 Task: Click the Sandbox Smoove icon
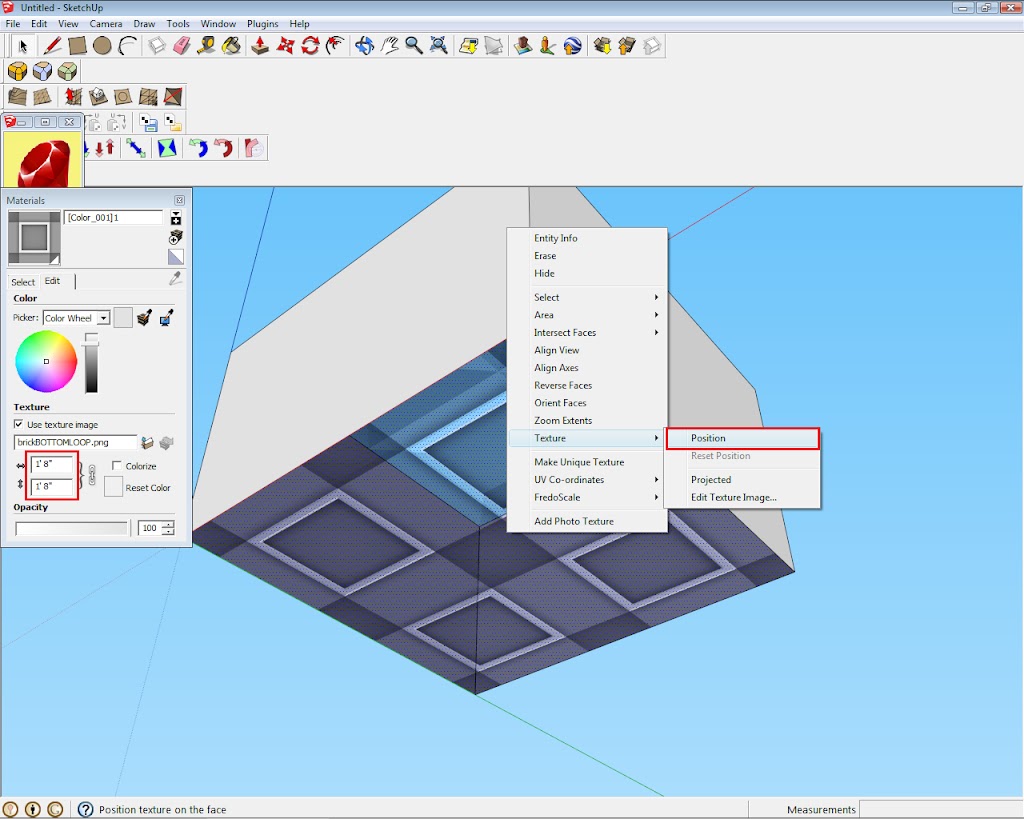pyautogui.click(x=73, y=97)
